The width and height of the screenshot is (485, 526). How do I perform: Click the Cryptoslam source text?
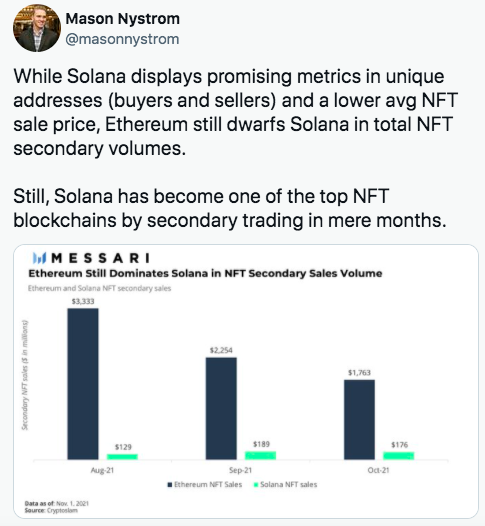tap(62, 510)
